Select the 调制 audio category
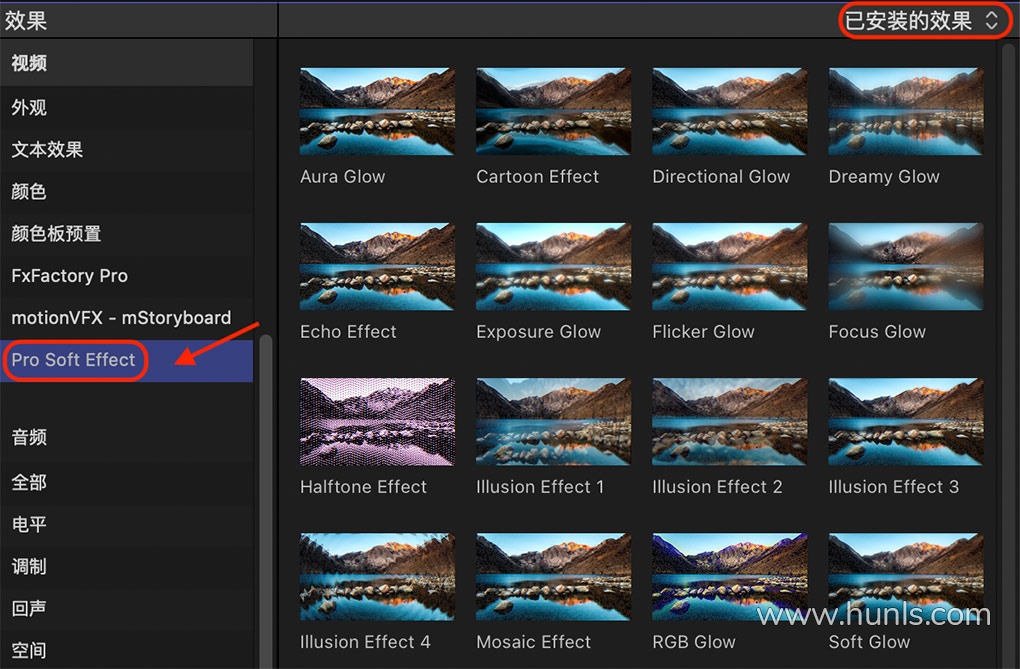 point(126,566)
